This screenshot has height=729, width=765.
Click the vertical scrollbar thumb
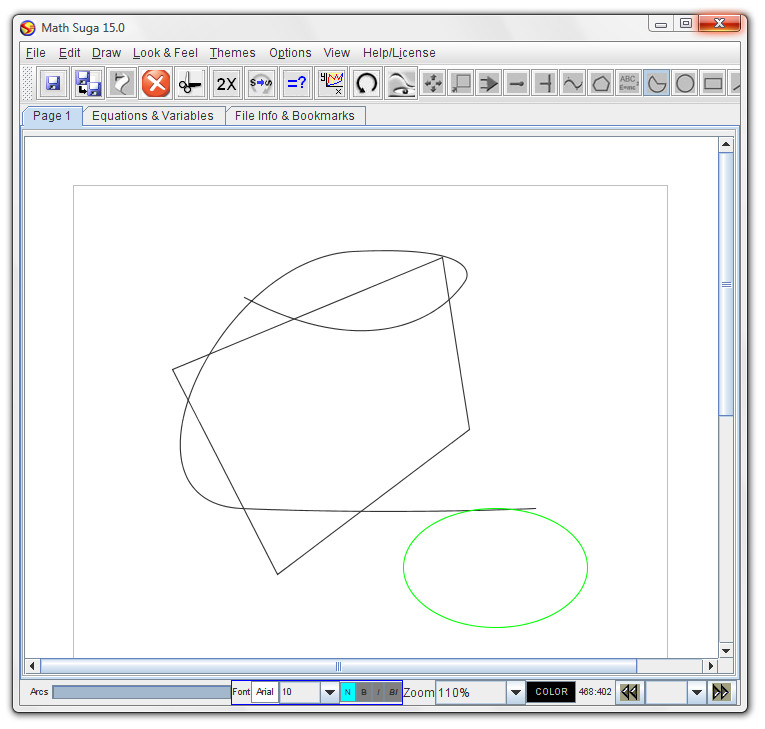(x=726, y=284)
